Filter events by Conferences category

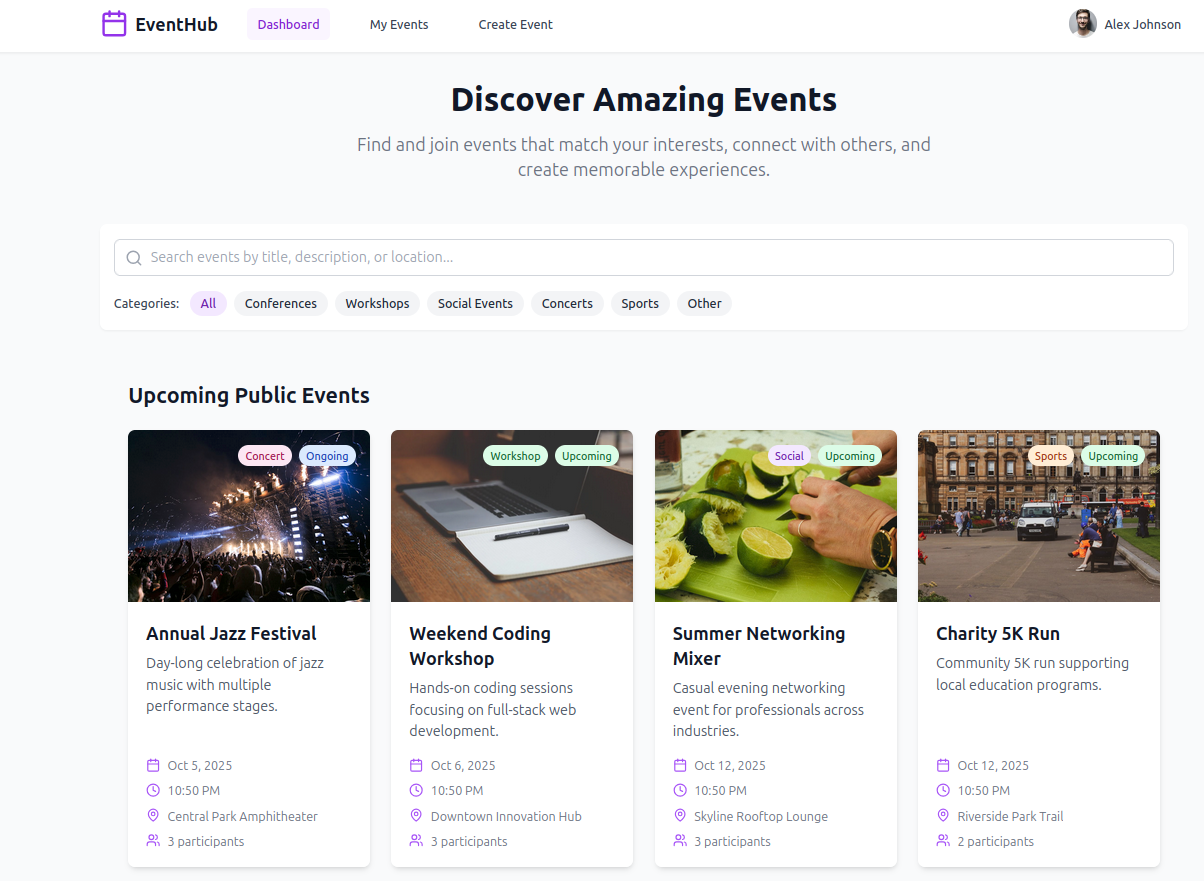point(280,304)
